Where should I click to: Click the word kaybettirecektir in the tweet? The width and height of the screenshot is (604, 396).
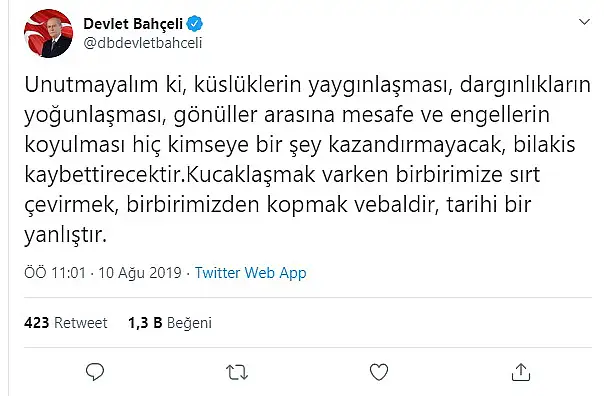(104, 175)
